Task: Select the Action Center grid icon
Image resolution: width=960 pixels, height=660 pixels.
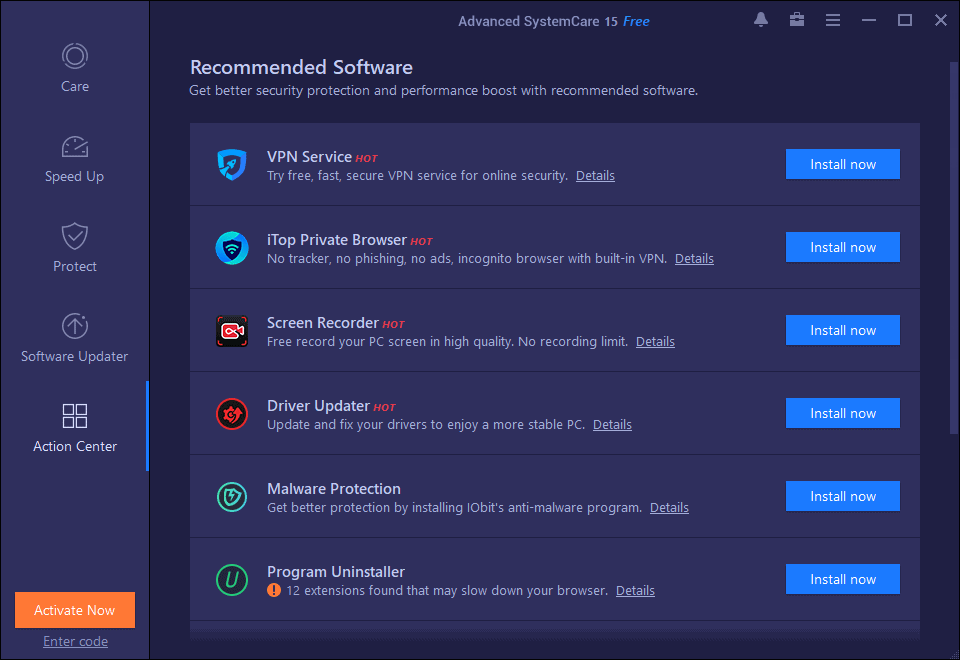Action: tap(75, 416)
